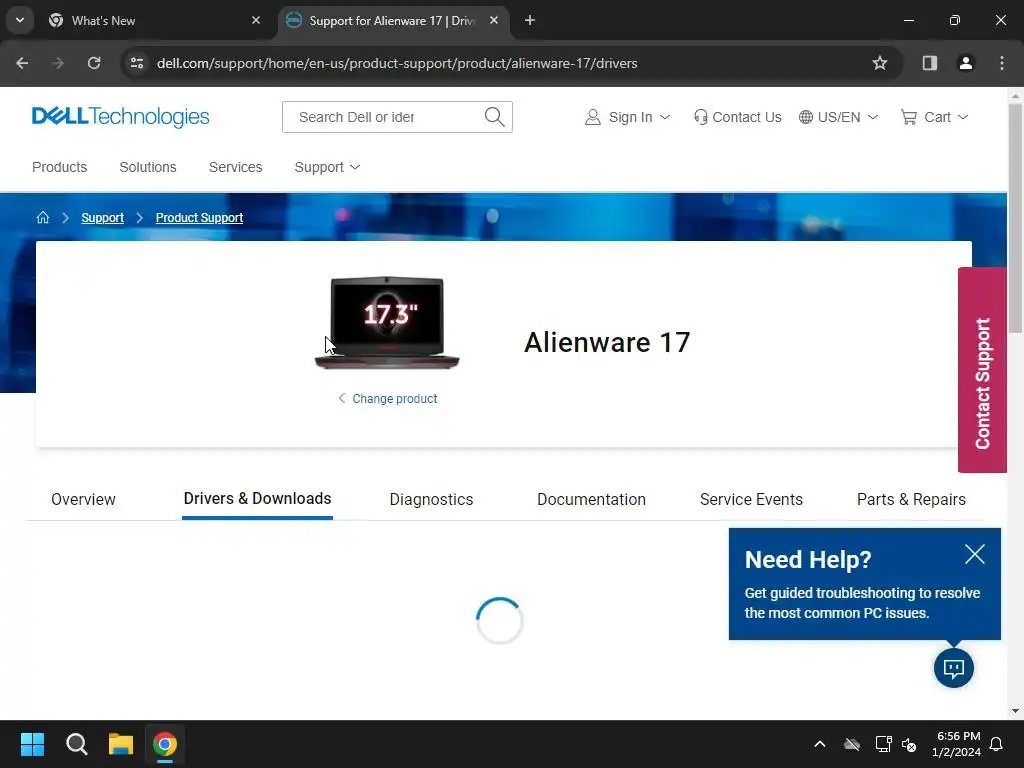Close the What's New tab
1024x768 pixels.
256,20
